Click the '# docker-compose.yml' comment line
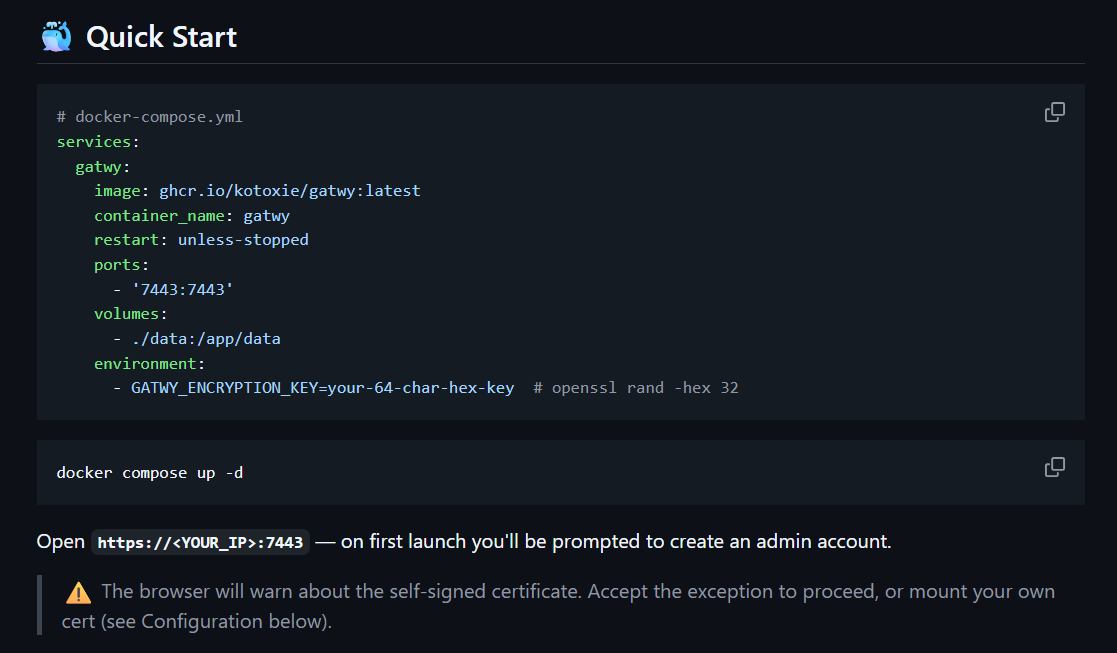The width and height of the screenshot is (1117, 653). point(150,116)
